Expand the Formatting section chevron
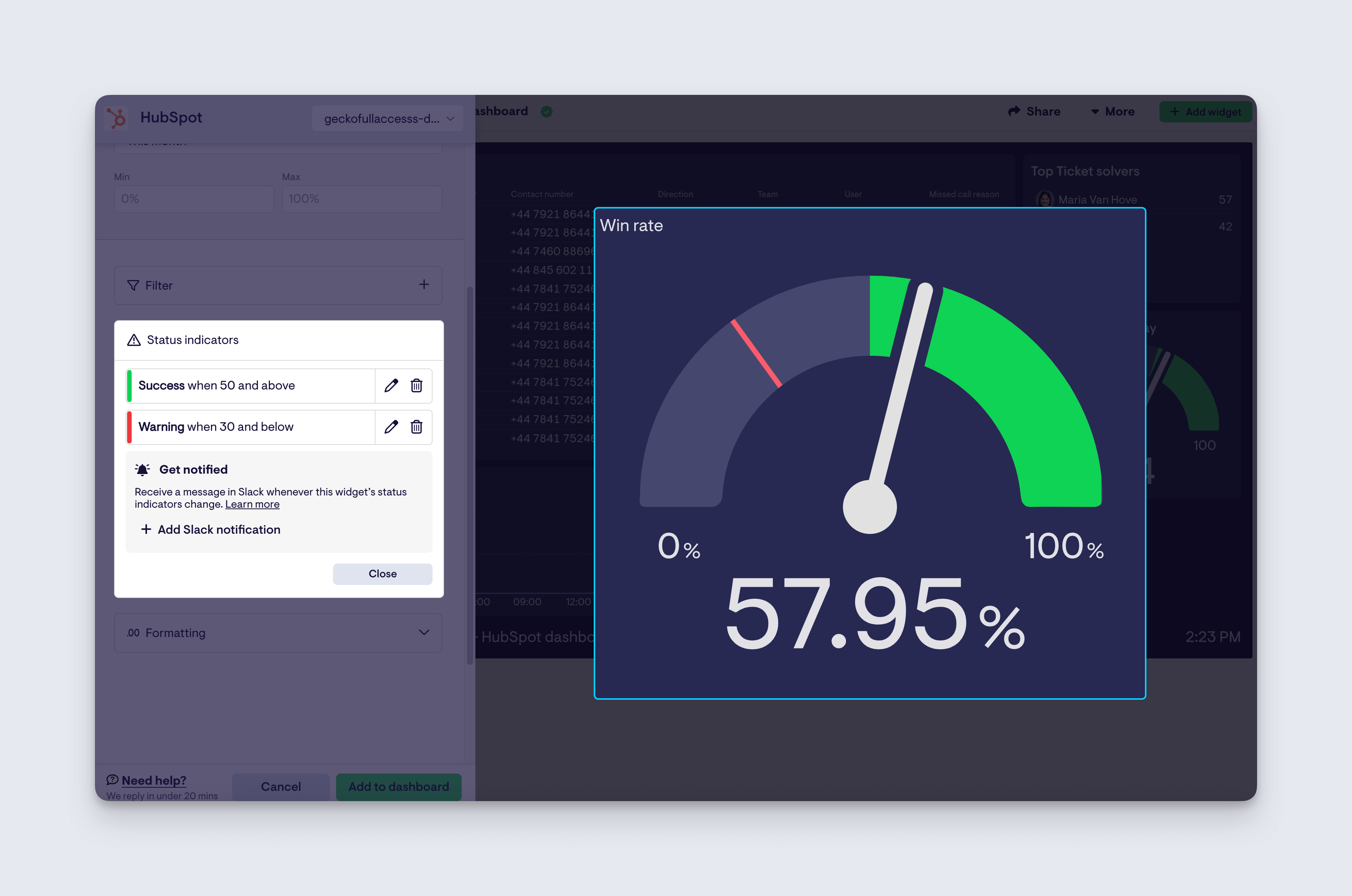This screenshot has height=896, width=1352. coord(424,632)
